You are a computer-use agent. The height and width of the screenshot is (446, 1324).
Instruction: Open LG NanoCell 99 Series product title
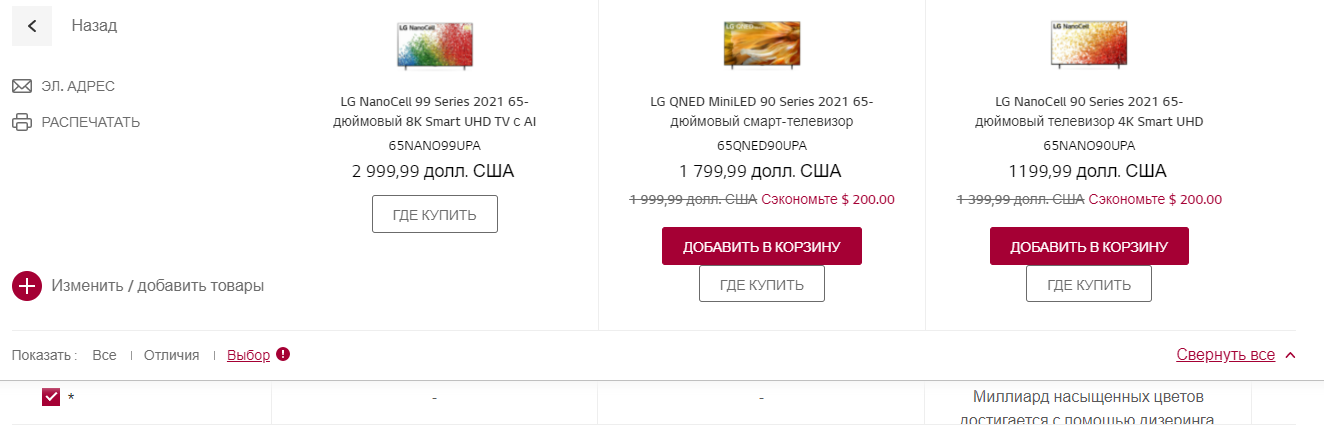pyautogui.click(x=434, y=111)
